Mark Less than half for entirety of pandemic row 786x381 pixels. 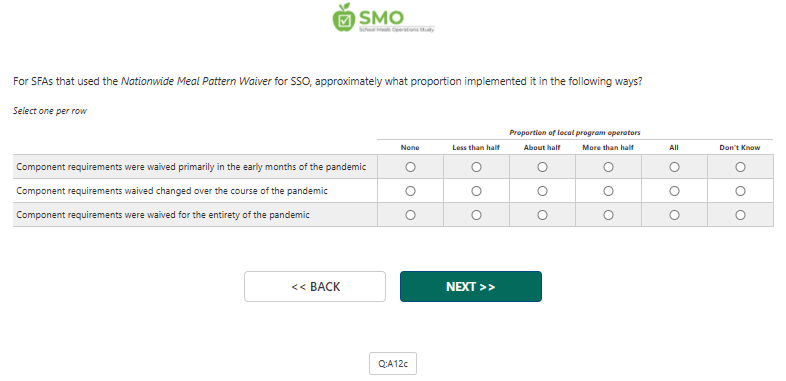coord(476,215)
